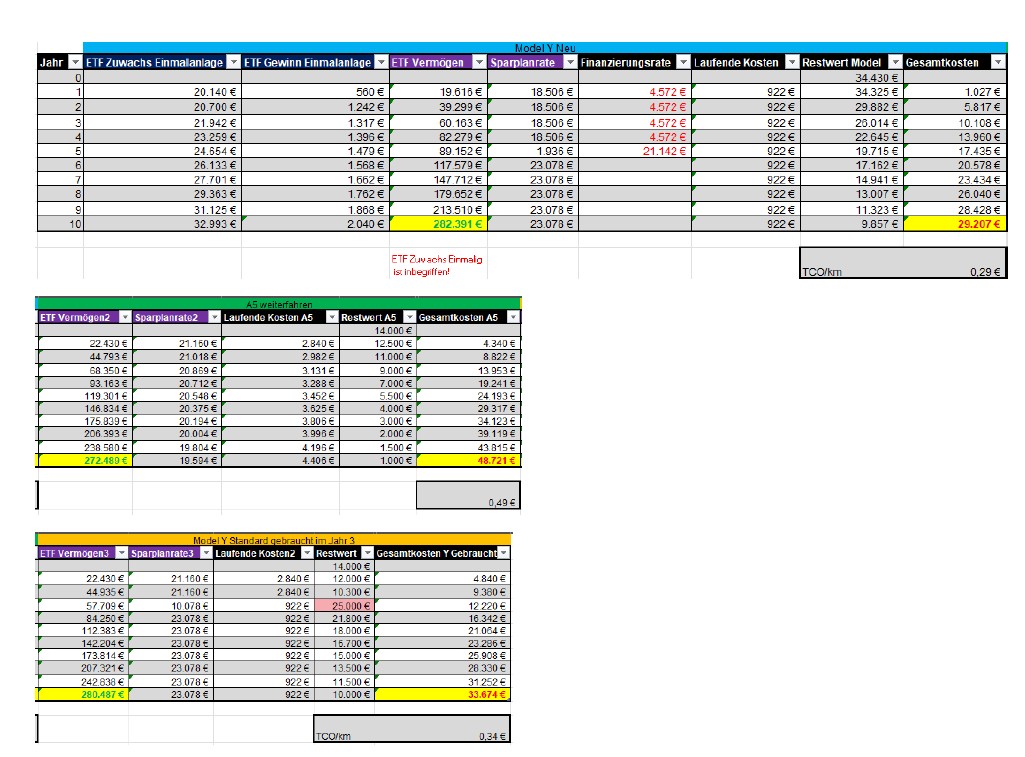Select the 0,49 € TCO cell
1025x757 pixels.
click(x=468, y=502)
